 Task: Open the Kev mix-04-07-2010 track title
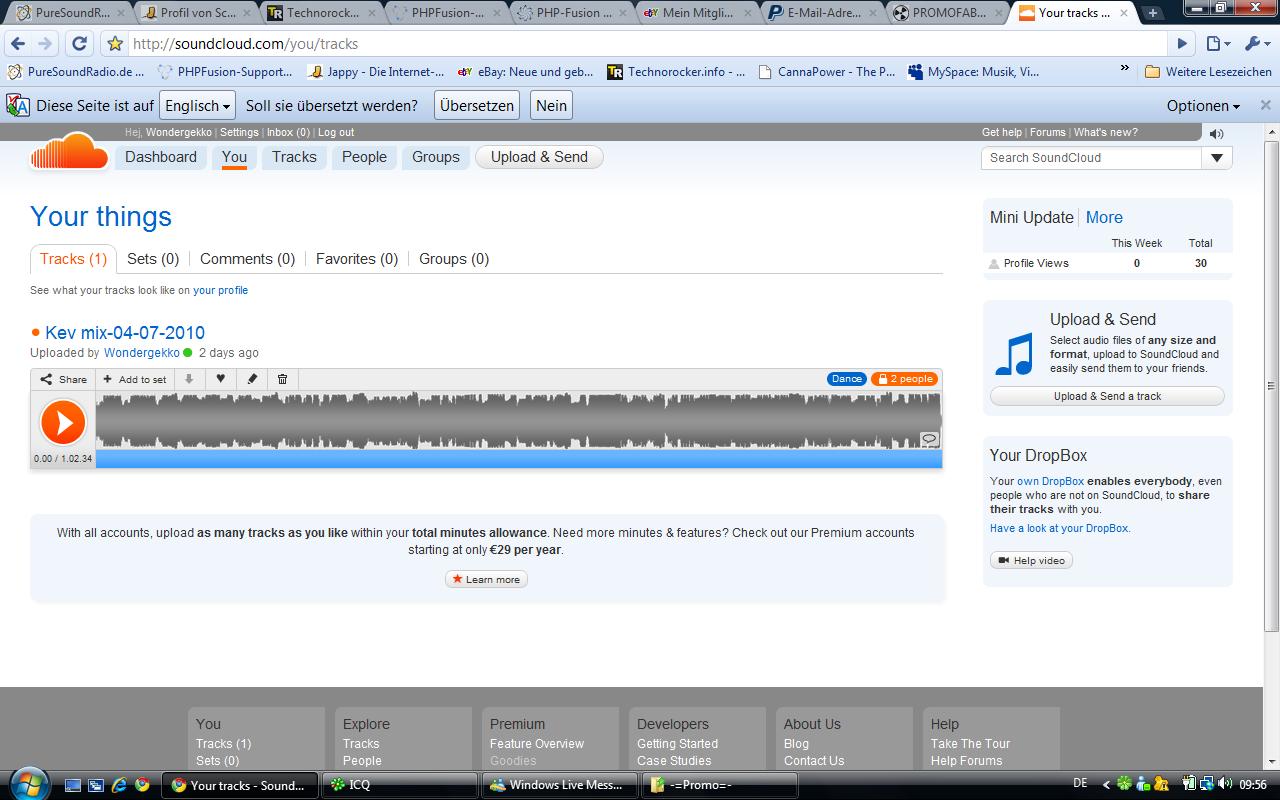125,333
